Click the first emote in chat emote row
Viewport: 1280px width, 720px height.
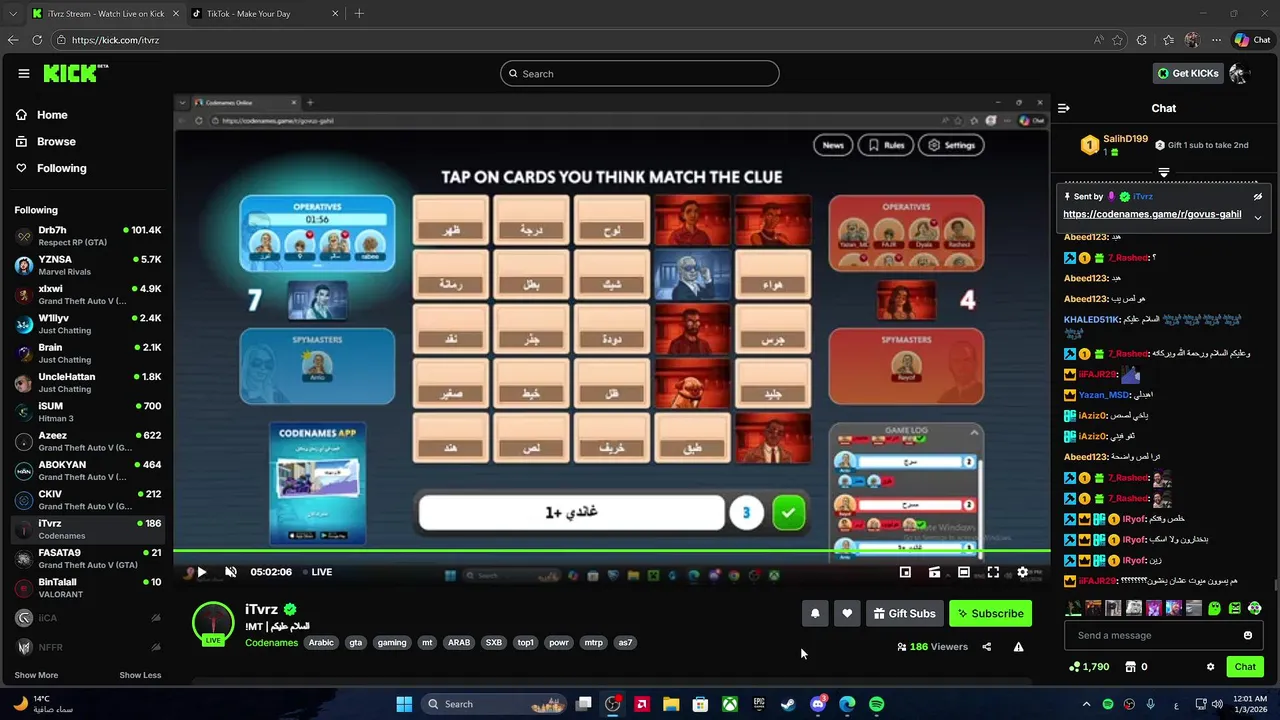click(x=1074, y=608)
